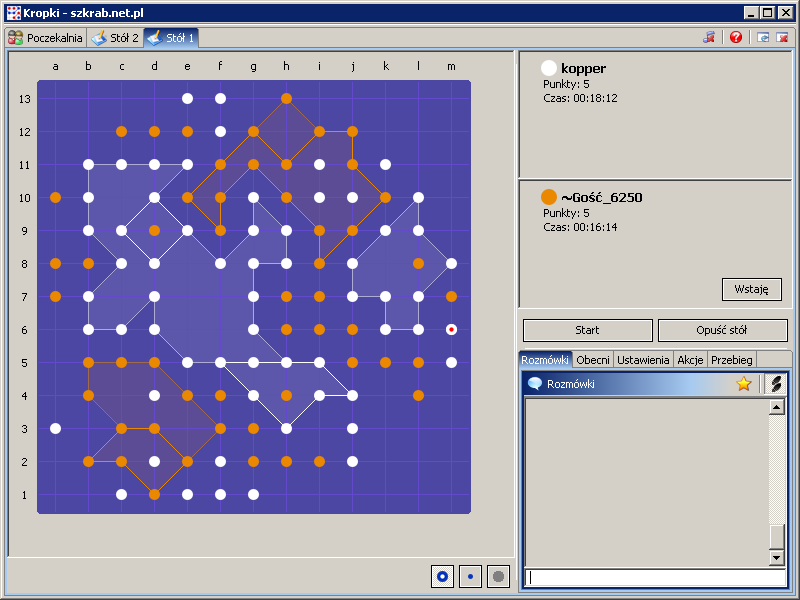Click the empty board intersection at m1

(451, 494)
